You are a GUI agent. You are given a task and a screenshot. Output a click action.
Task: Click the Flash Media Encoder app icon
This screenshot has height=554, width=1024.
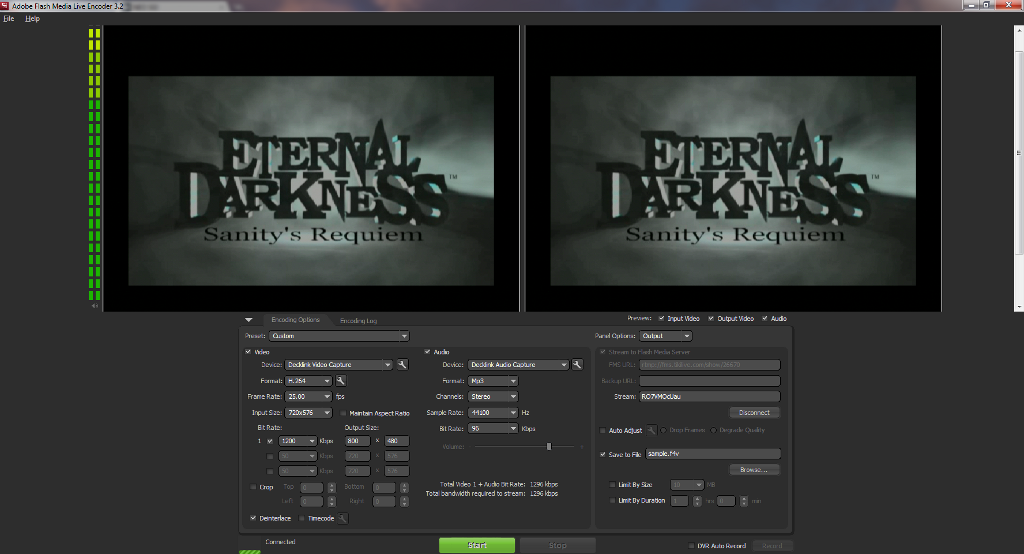tap(5, 5)
